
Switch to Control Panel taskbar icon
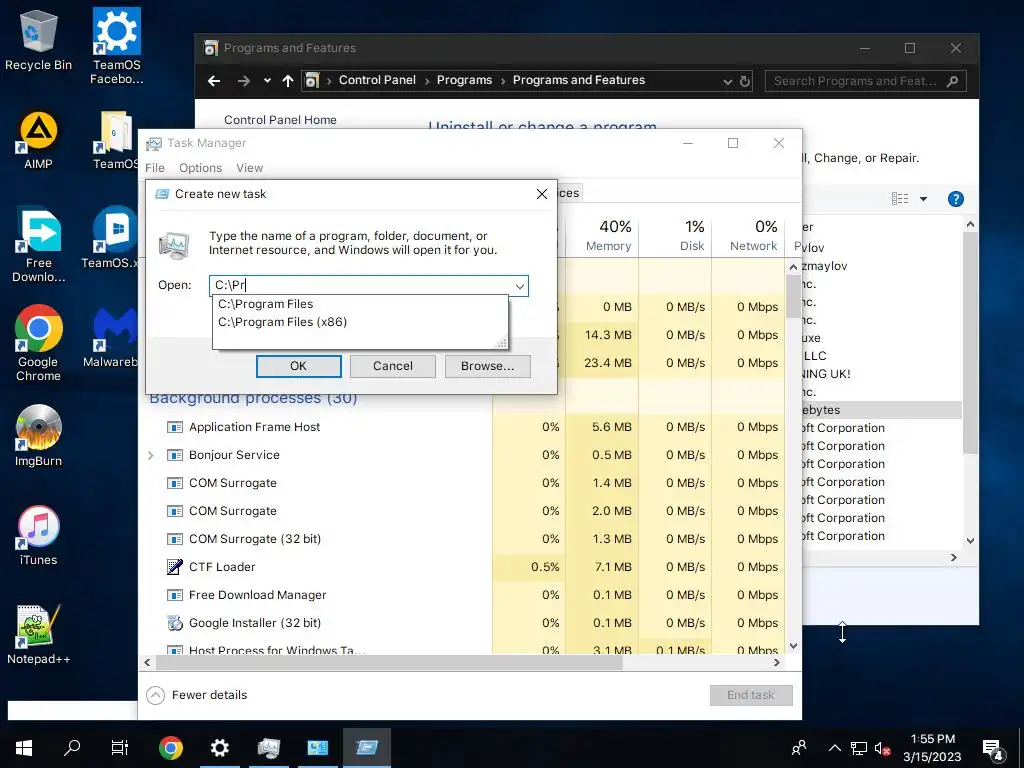click(x=317, y=748)
